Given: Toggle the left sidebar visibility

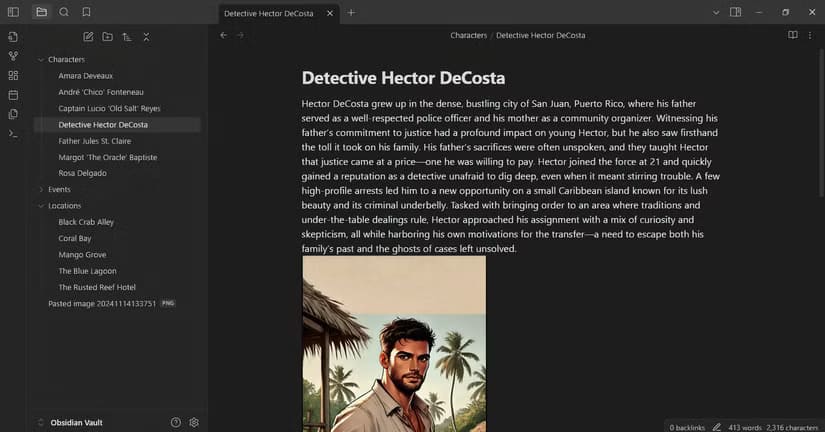Looking at the screenshot, I should (x=13, y=12).
